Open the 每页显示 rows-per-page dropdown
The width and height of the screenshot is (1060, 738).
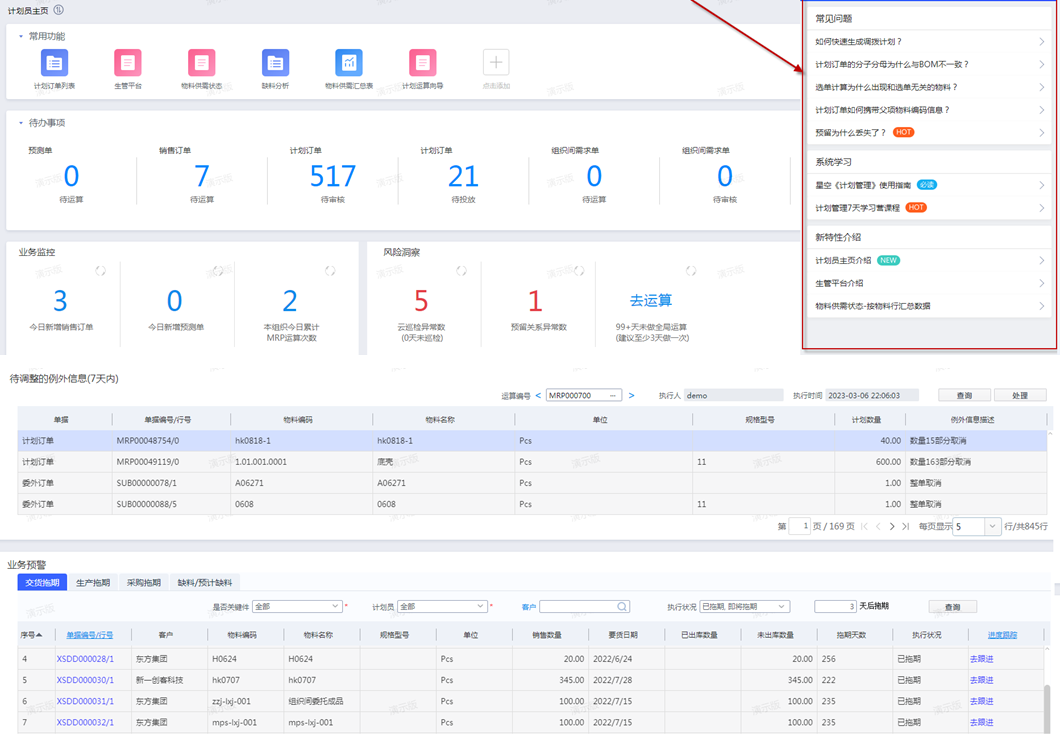click(991, 526)
